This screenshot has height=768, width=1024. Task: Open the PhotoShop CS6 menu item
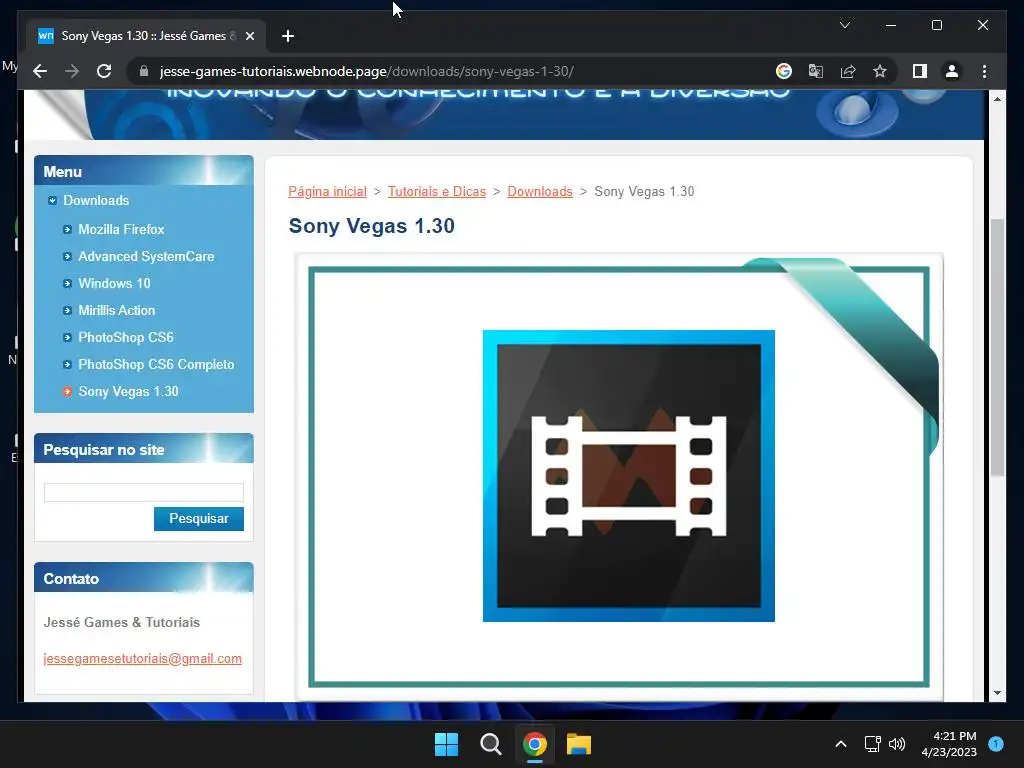coord(125,338)
